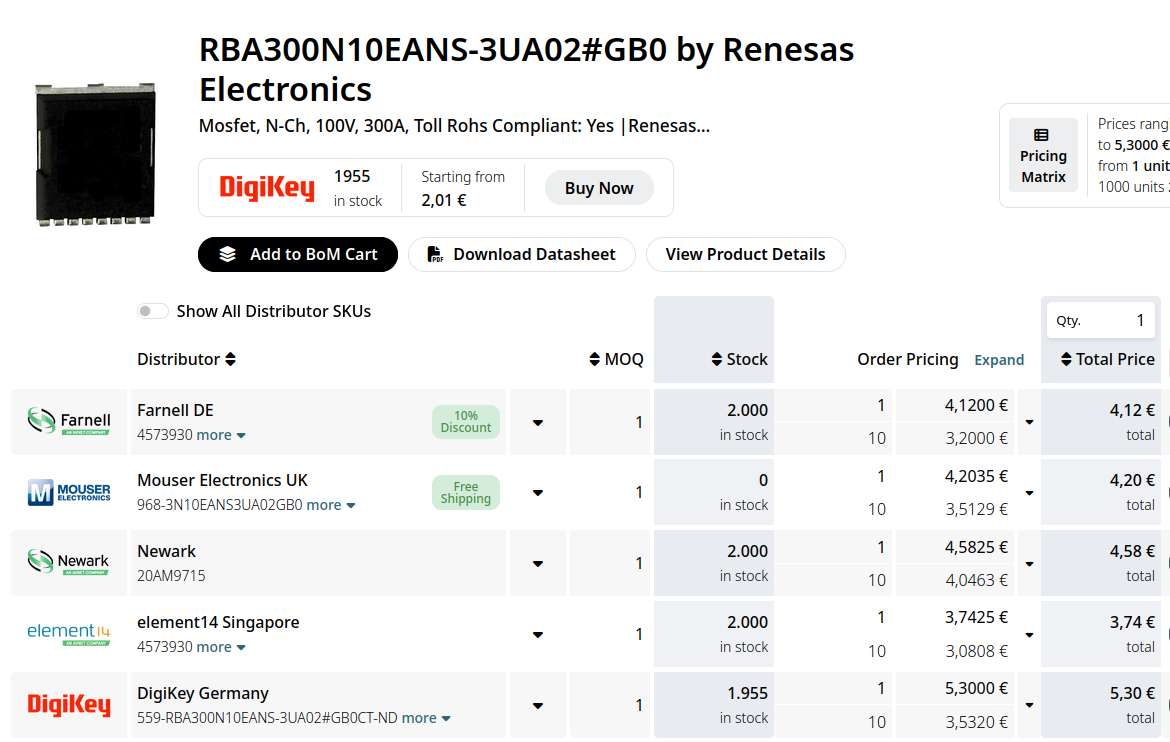Sort by the Distributor column arrows

click(x=231, y=359)
